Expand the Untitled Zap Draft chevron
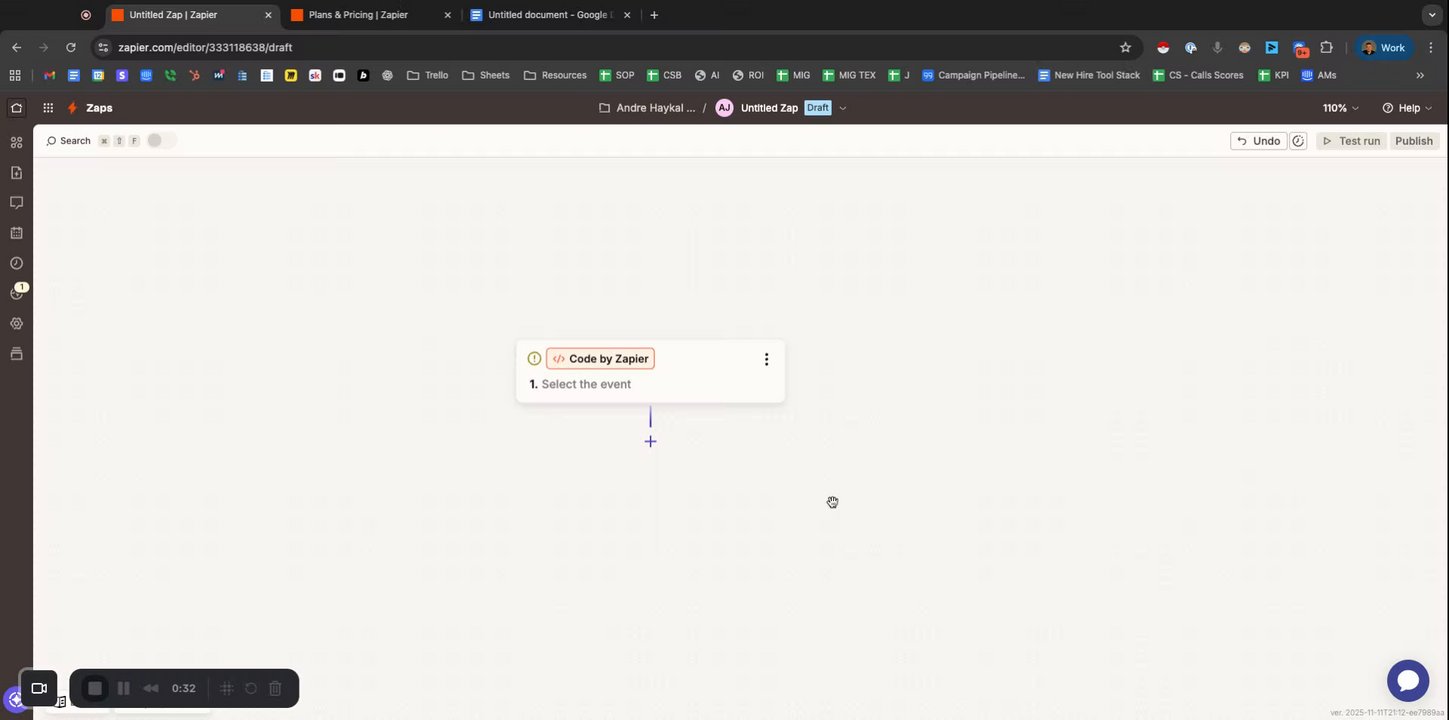This screenshot has width=1449, height=720. [x=843, y=108]
